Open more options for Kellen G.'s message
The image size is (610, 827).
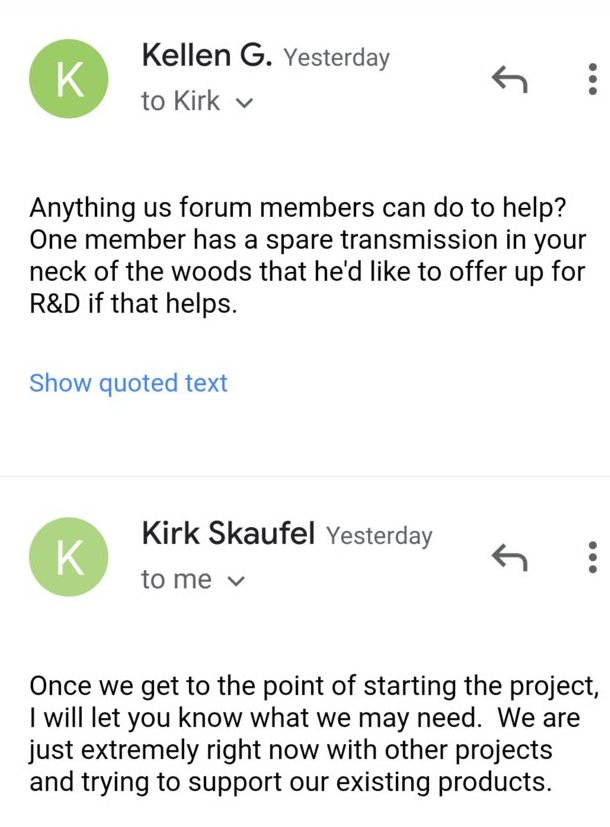point(592,79)
